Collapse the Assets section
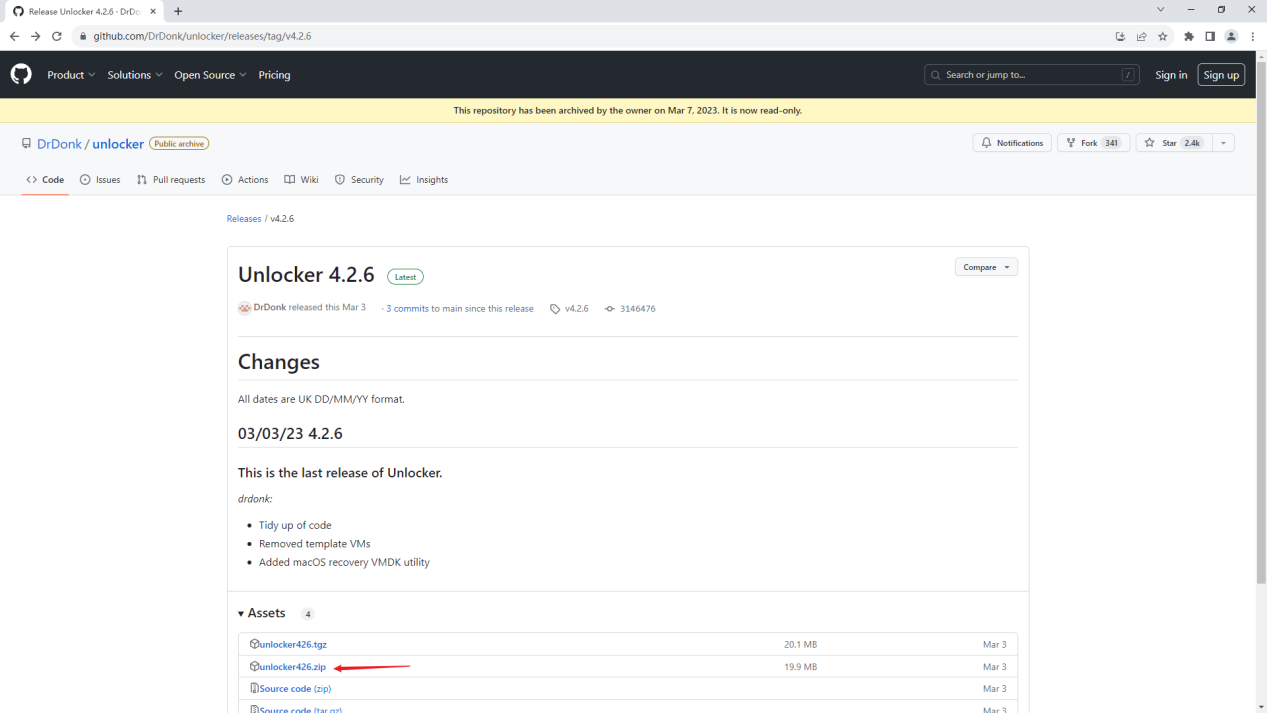The height and width of the screenshot is (713, 1267). (262, 613)
